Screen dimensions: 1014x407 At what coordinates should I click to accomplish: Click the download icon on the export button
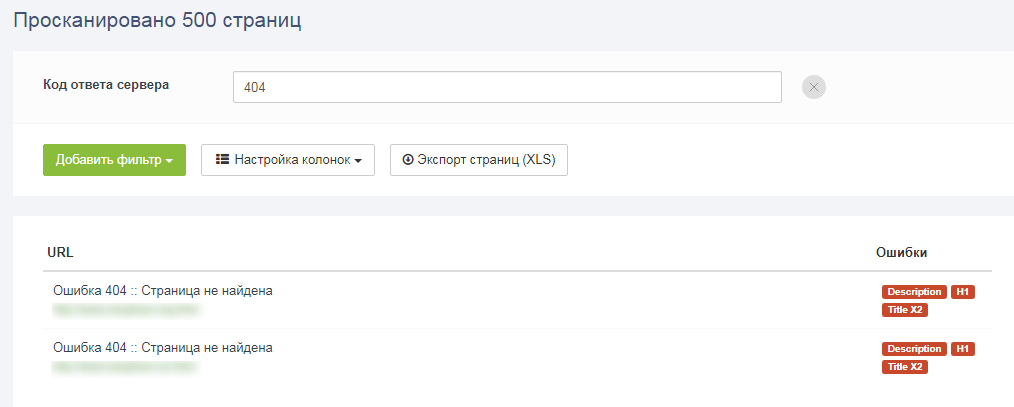pyautogui.click(x=407, y=159)
